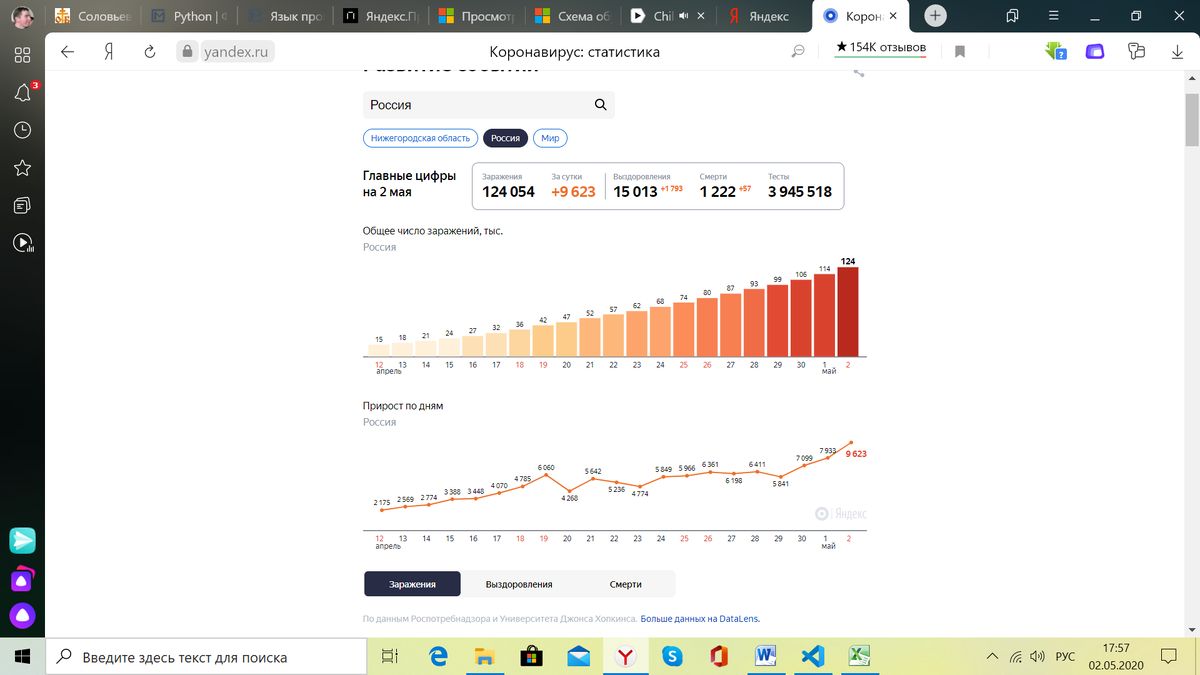The width and height of the screenshot is (1200, 675).
Task: Click the magnifier in Россия search field
Action: pyautogui.click(x=600, y=105)
